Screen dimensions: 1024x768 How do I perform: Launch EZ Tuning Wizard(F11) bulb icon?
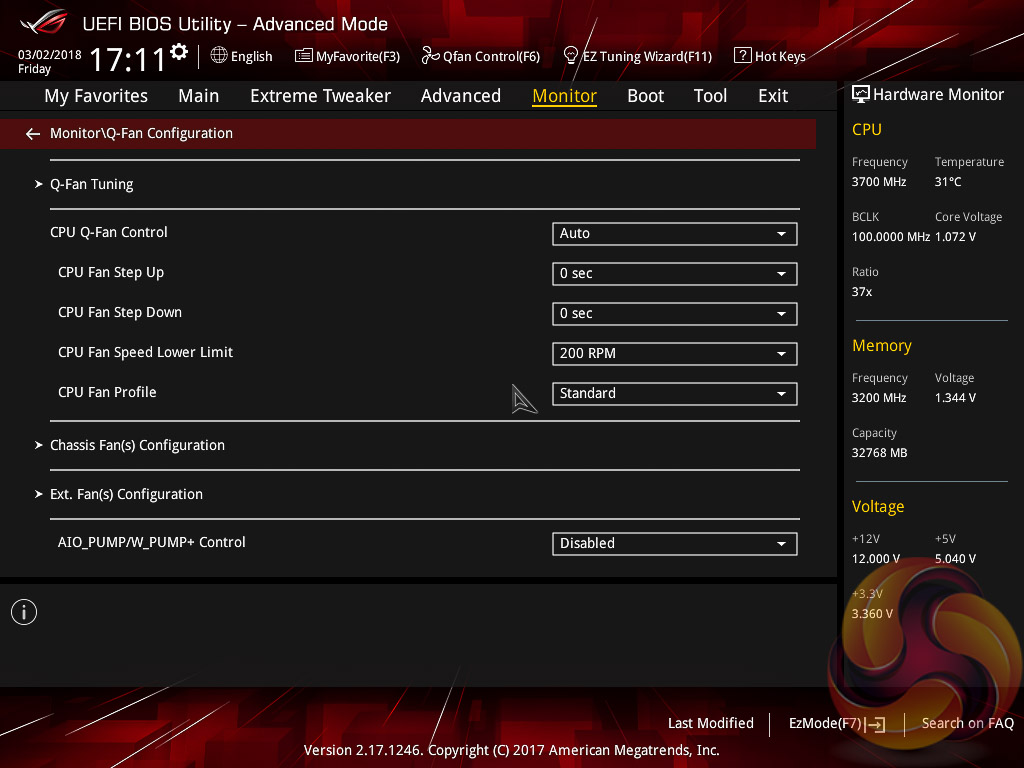point(571,55)
